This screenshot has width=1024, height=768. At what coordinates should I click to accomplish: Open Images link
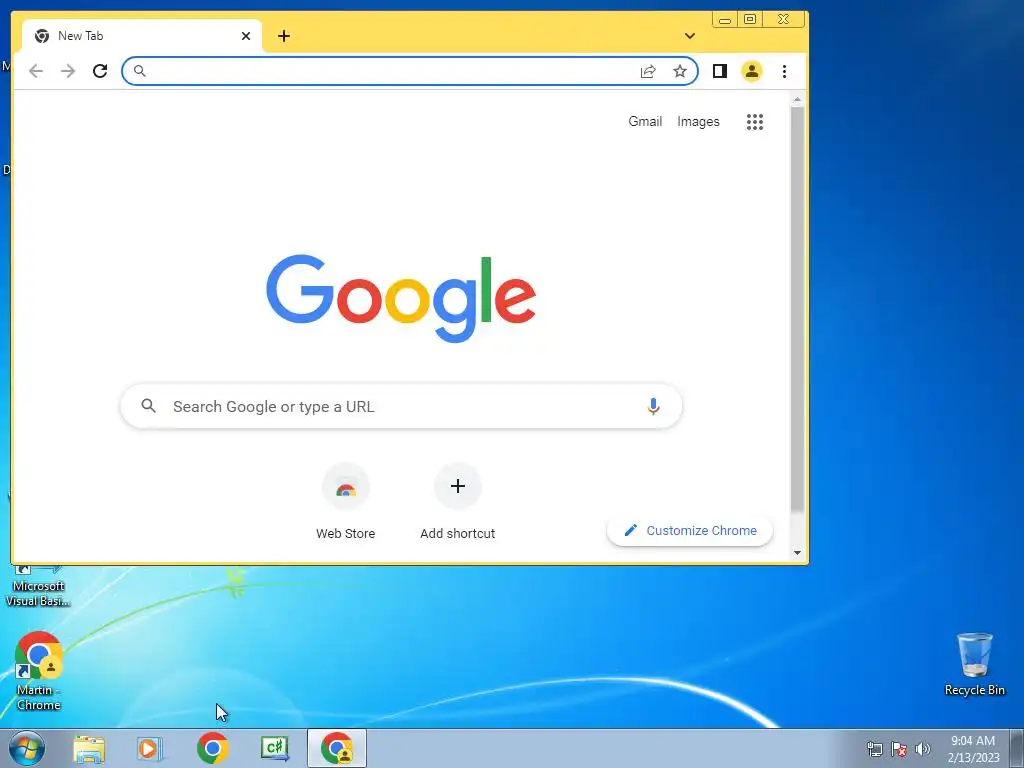point(698,121)
